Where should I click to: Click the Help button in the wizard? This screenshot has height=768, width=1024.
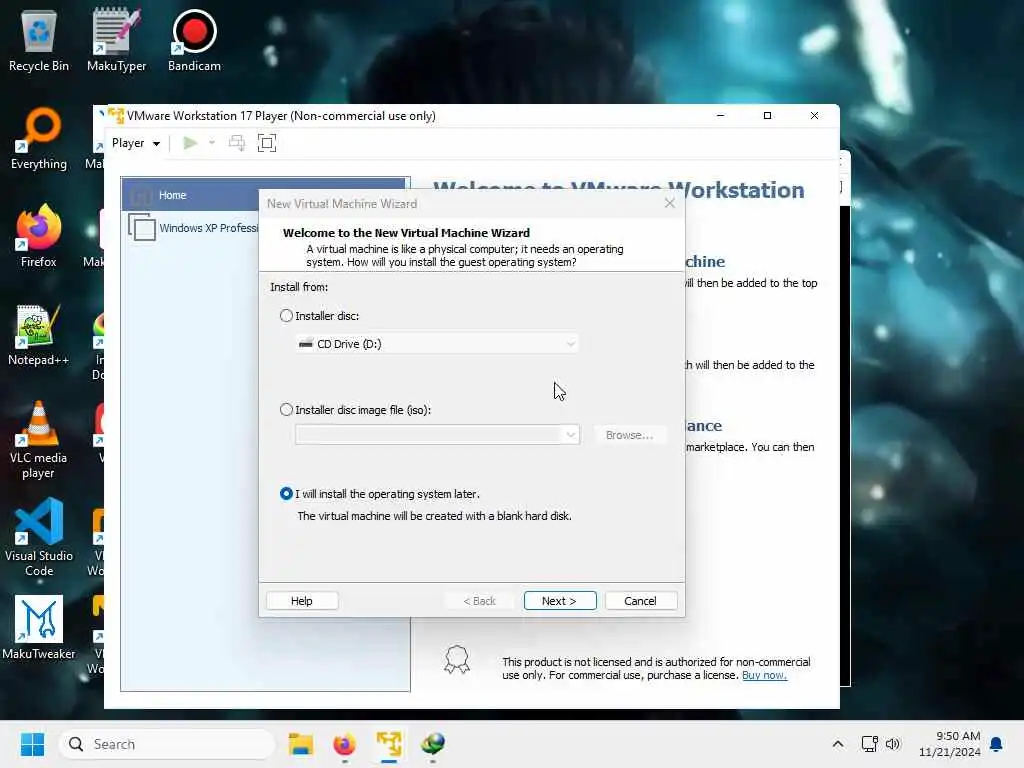pyautogui.click(x=302, y=601)
